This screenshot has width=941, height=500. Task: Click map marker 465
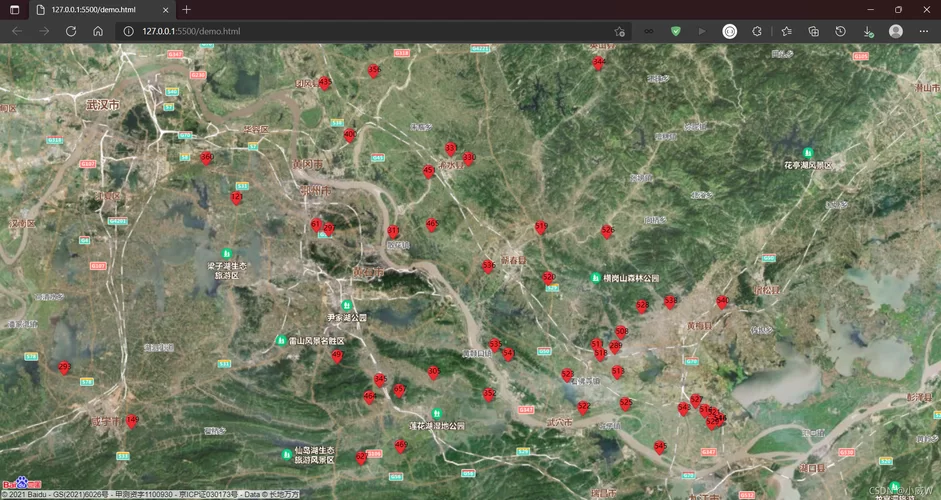pos(431,224)
